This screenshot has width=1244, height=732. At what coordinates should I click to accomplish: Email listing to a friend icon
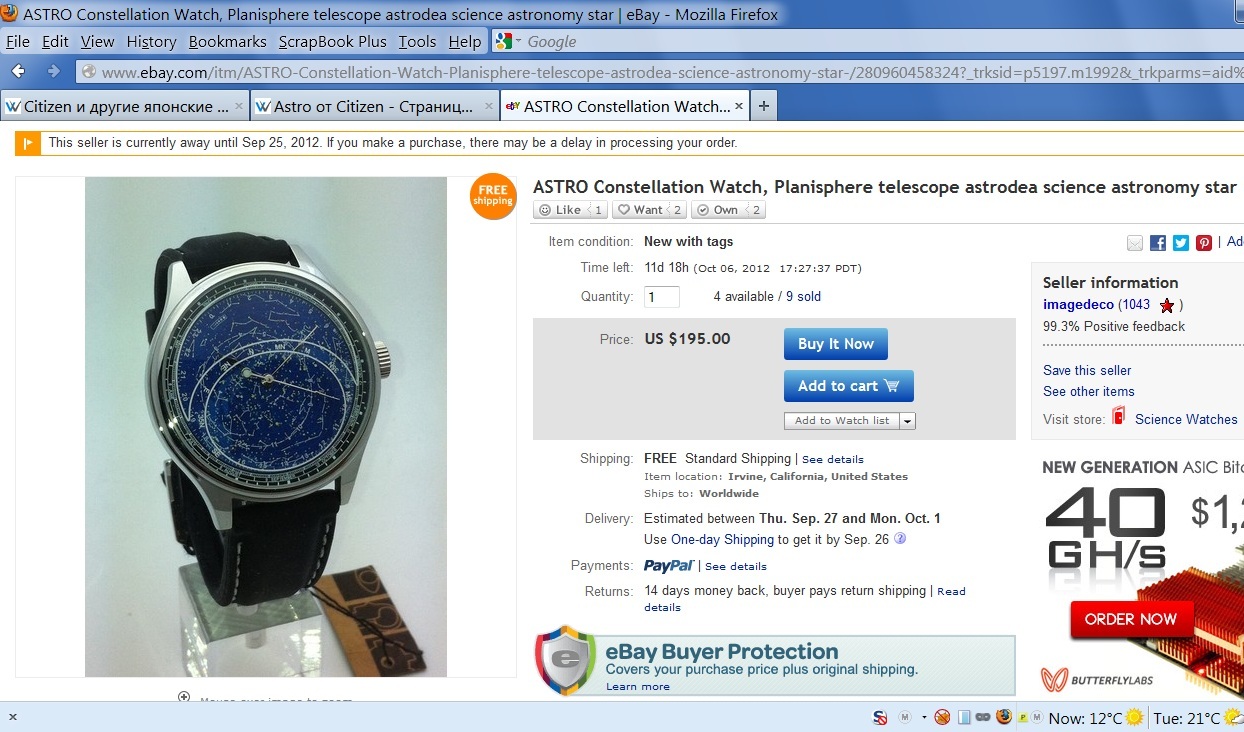(1135, 242)
